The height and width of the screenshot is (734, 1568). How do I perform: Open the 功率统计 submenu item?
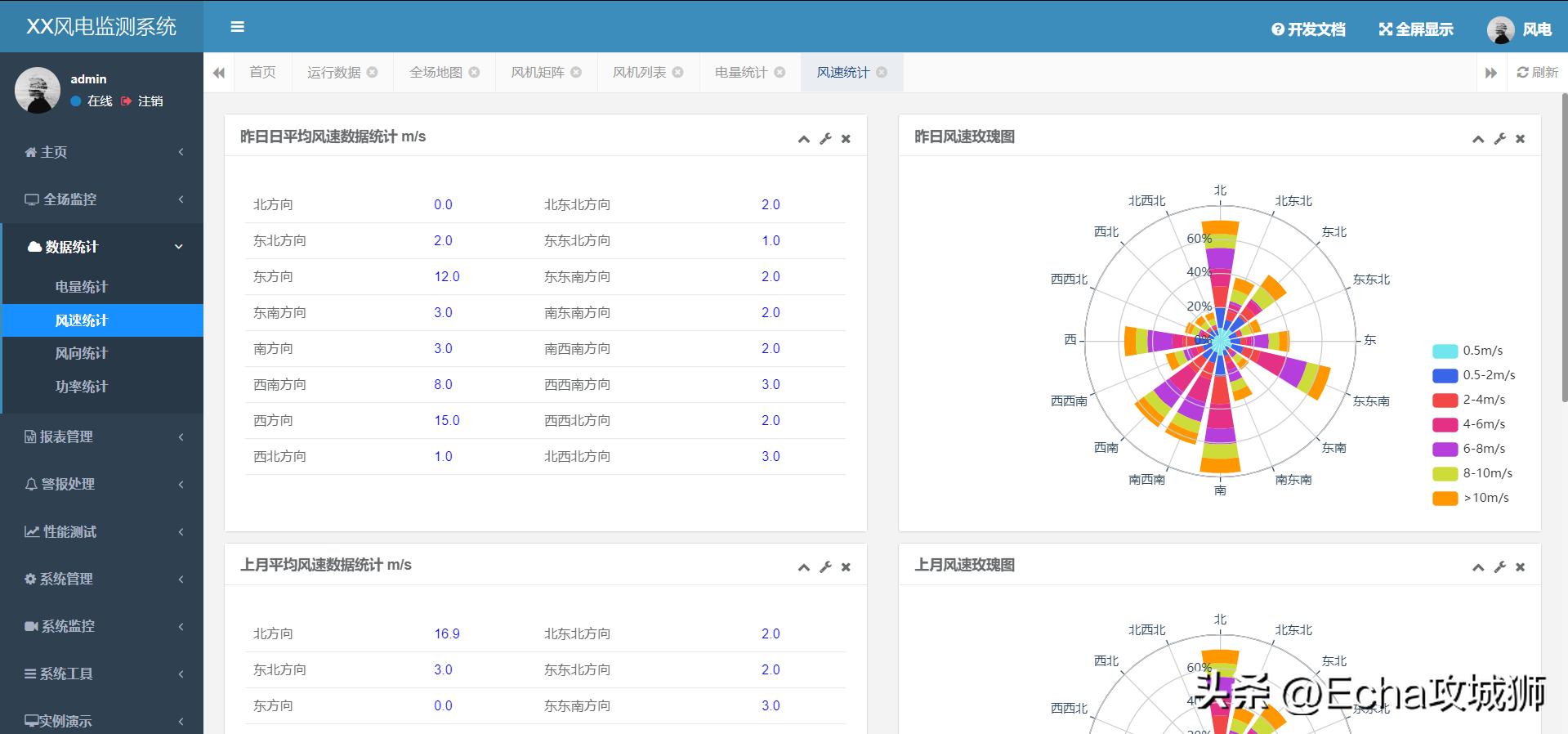(101, 387)
